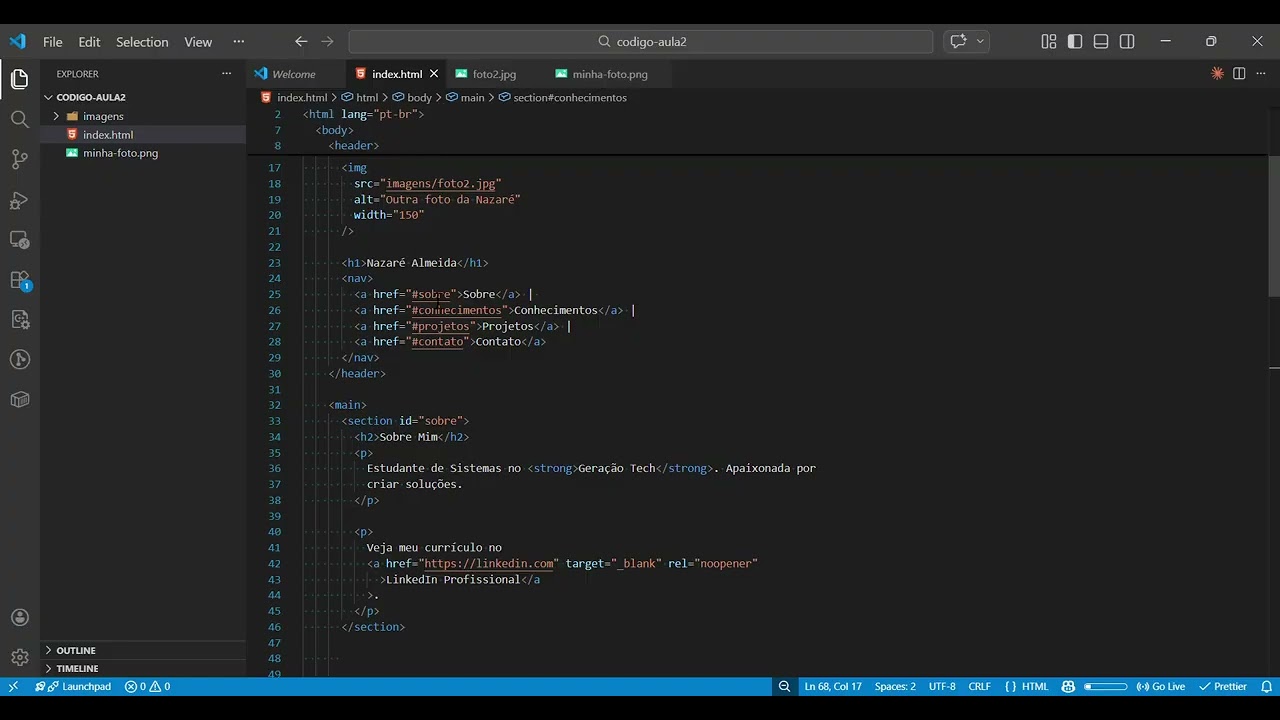Open the Selection menu

tap(142, 41)
